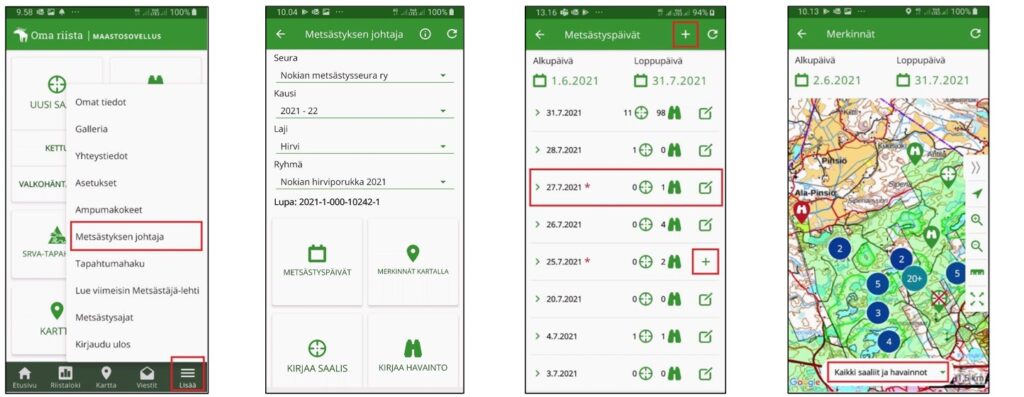Screen dimensions: 1024x397
Task: Edit the 26.7.2021 hunting day
Action: tap(705, 225)
